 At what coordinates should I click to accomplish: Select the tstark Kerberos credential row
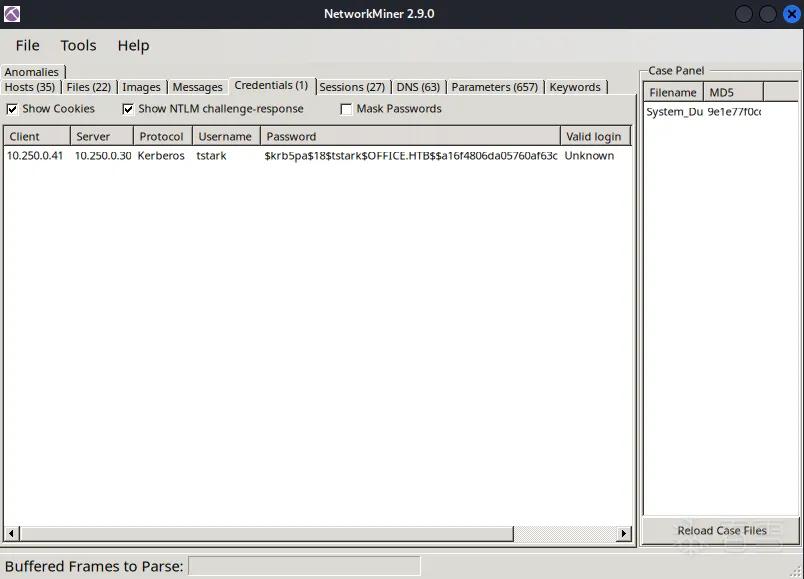(318, 156)
